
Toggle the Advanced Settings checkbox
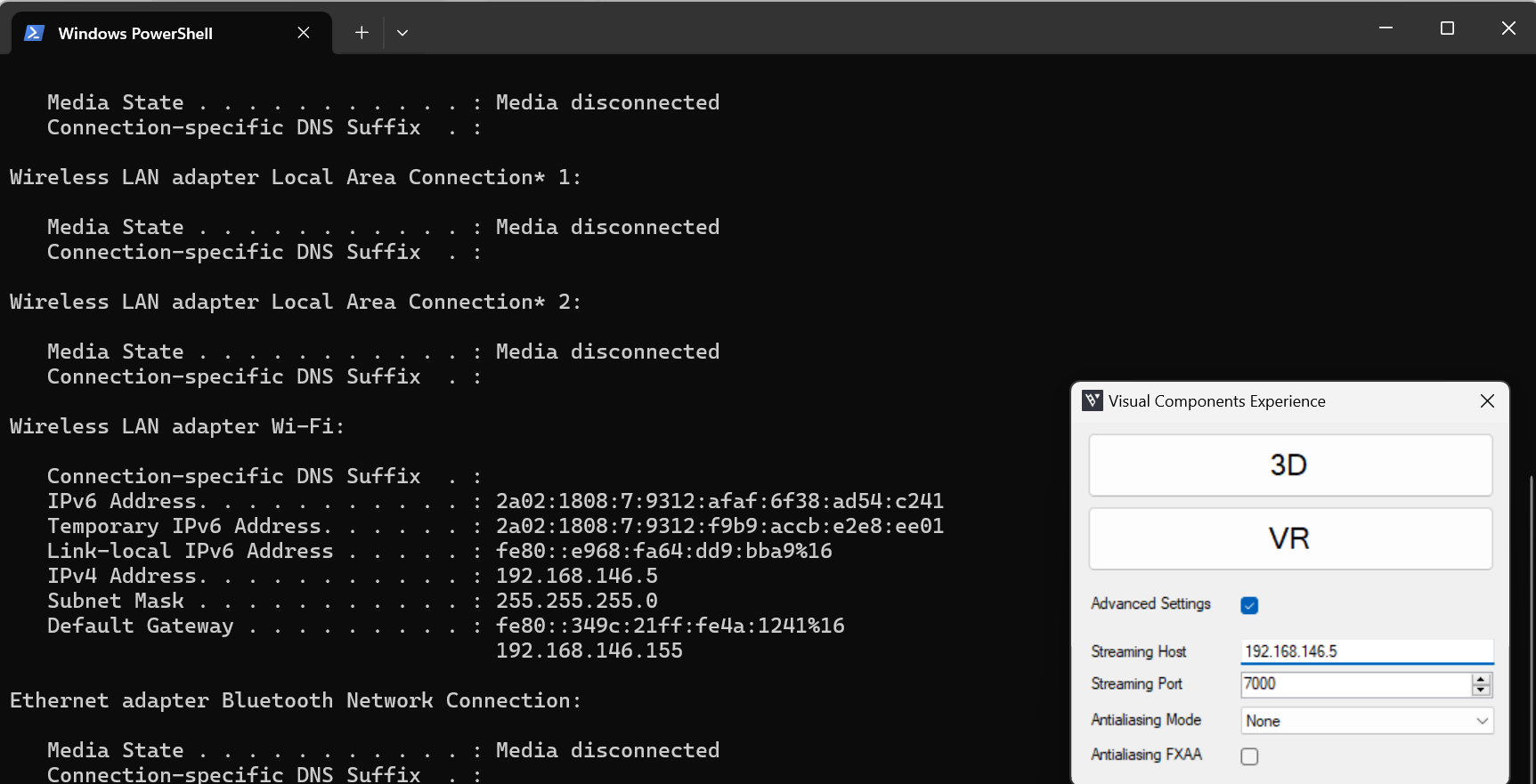pos(1249,605)
